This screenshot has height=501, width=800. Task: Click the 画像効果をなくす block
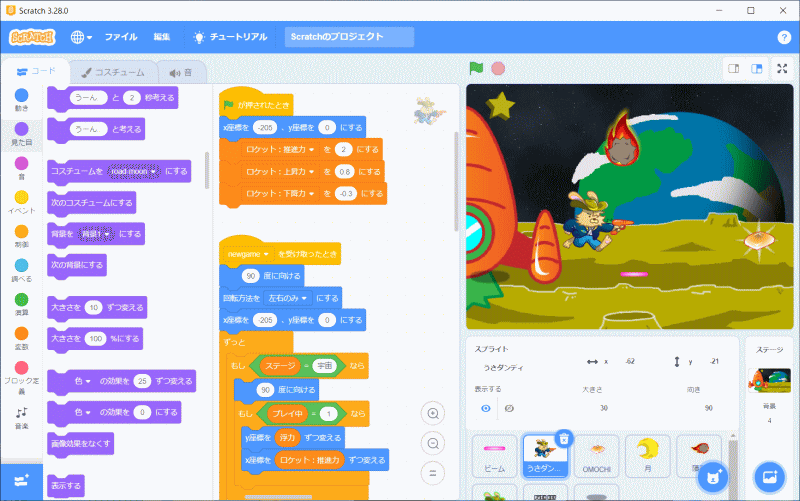[x=81, y=443]
